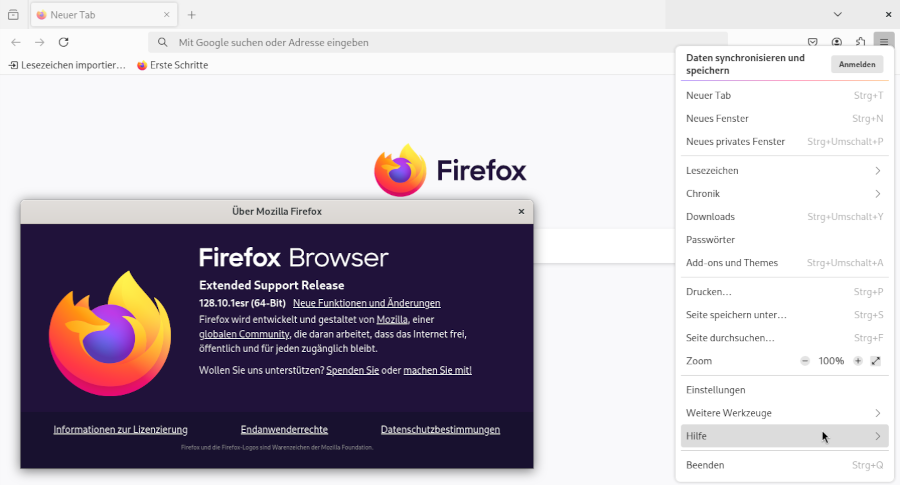Screen dimensions: 900x485
Task: Open Einstellungen from the menu
Action: 785,390
